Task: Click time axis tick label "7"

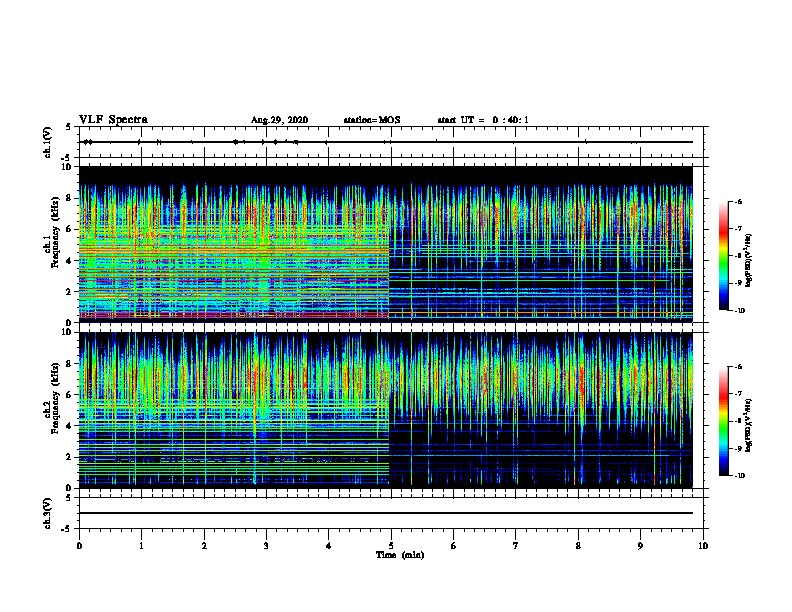Action: 516,546
